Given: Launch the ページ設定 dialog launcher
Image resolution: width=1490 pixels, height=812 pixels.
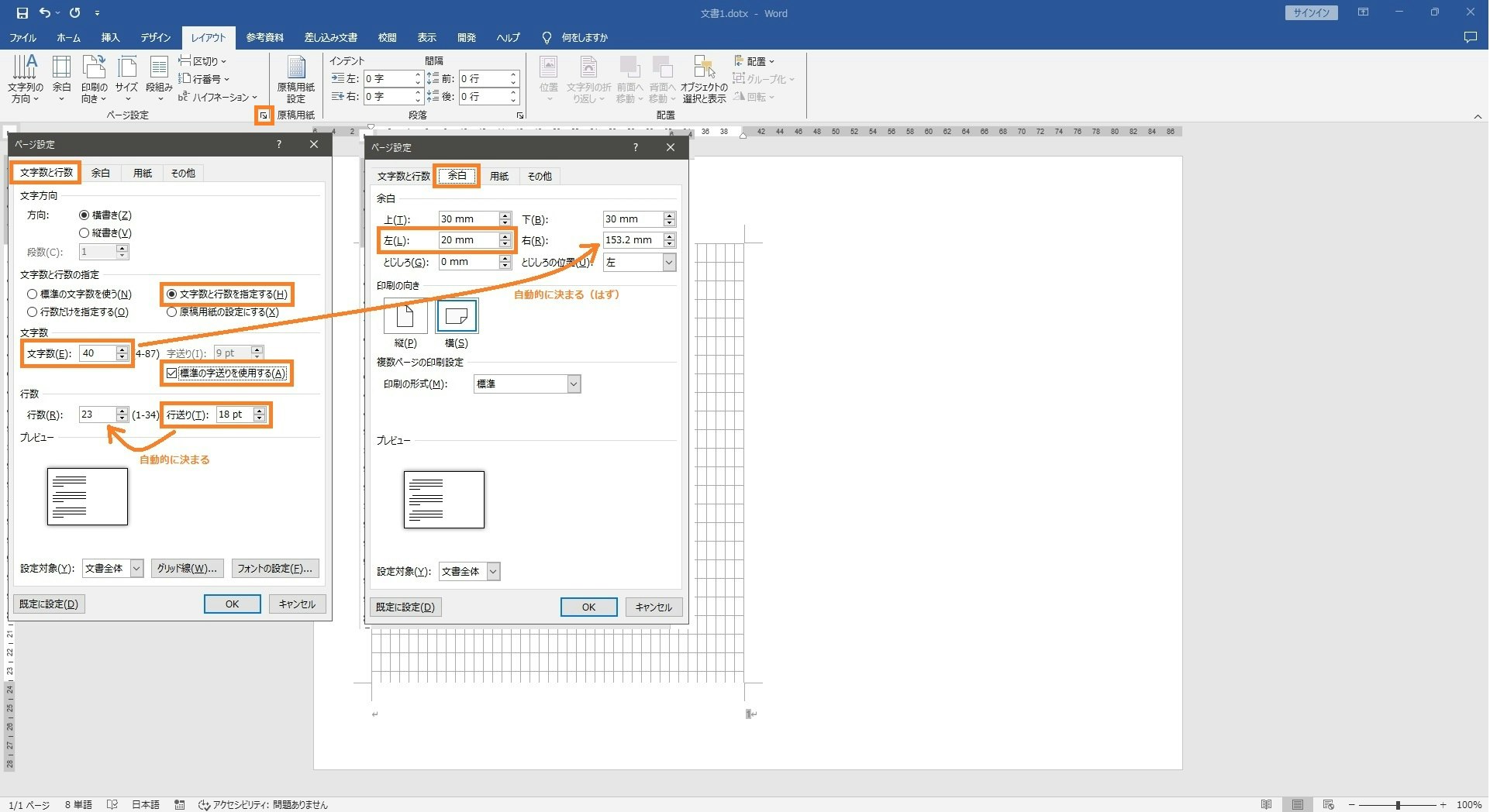Looking at the screenshot, I should (264, 115).
